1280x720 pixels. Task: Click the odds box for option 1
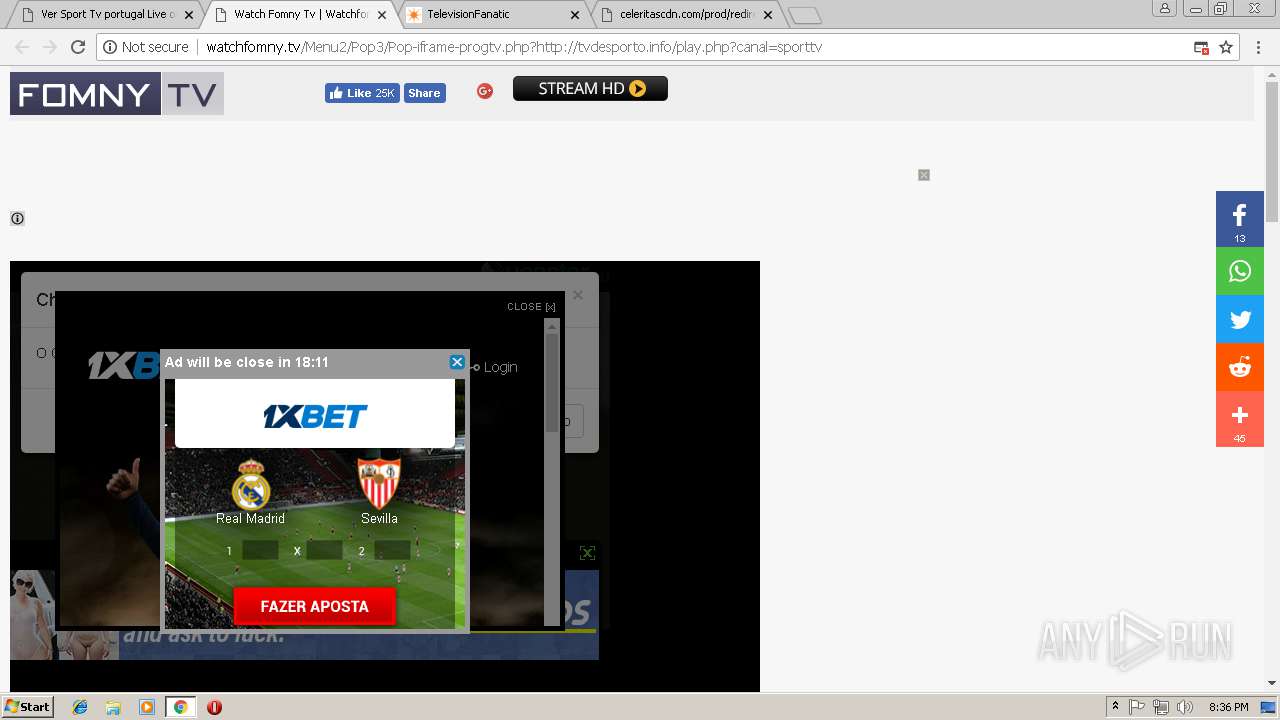260,550
